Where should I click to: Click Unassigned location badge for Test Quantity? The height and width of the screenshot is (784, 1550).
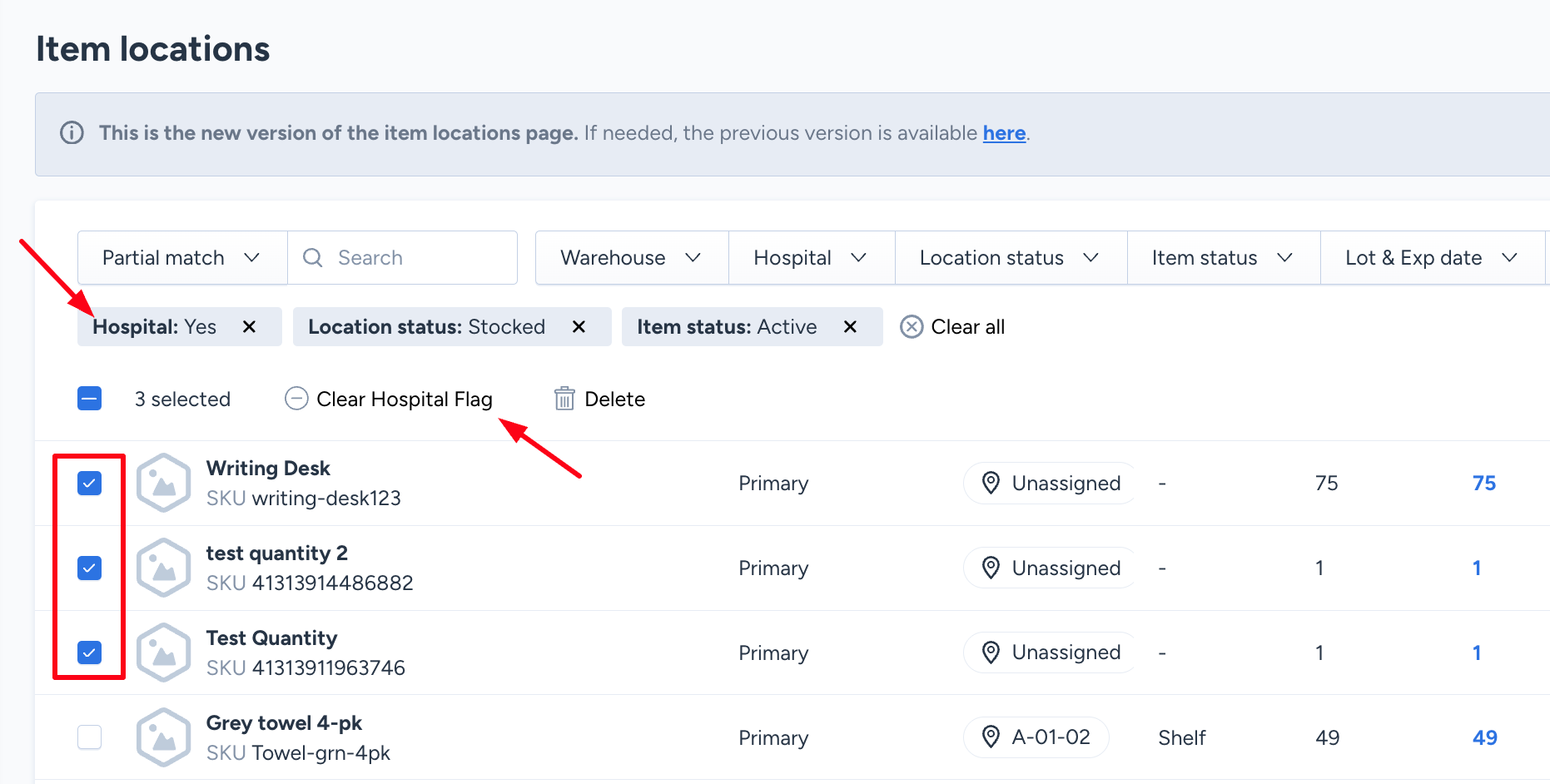[x=1051, y=653]
